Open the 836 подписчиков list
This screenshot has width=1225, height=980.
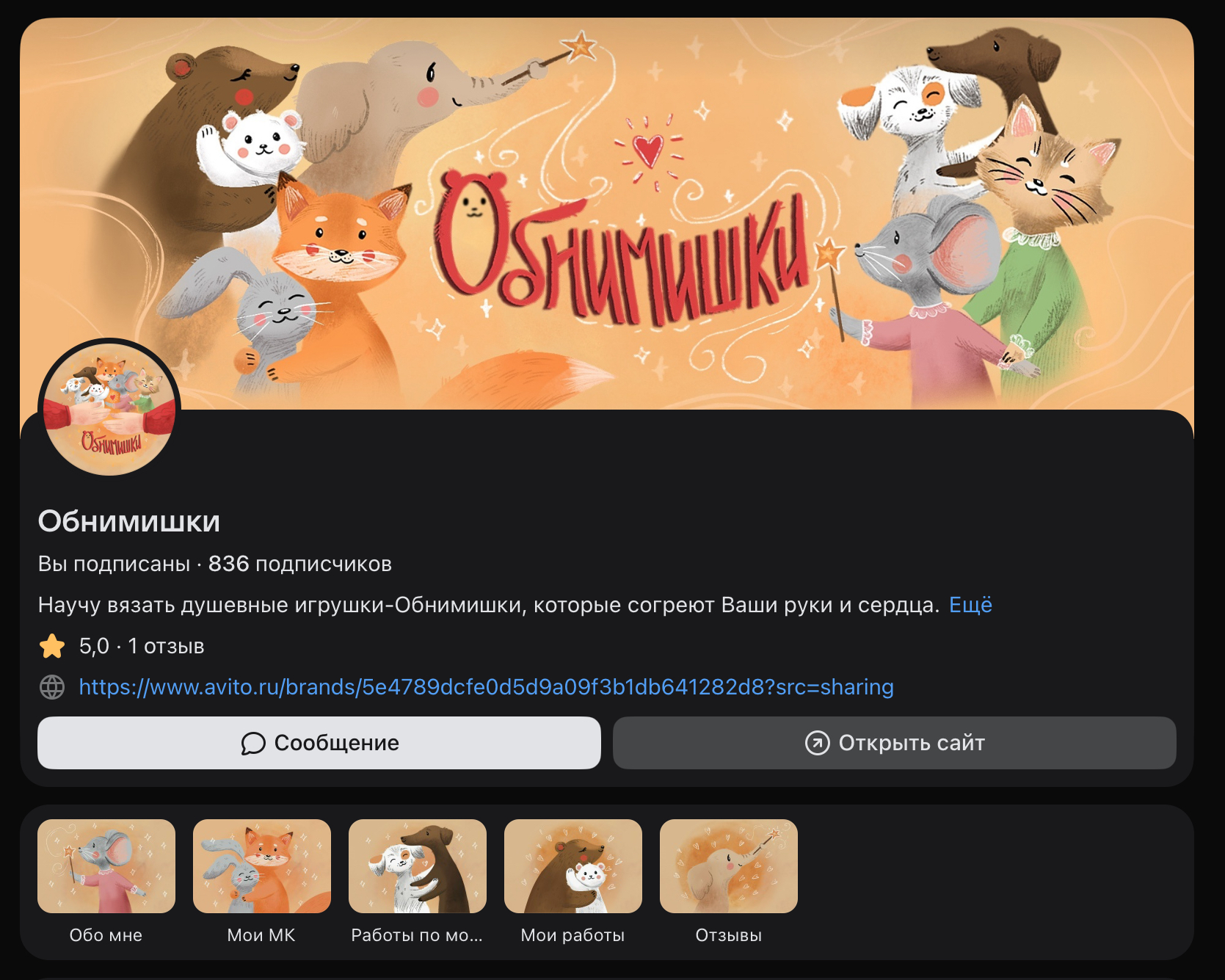coord(300,564)
